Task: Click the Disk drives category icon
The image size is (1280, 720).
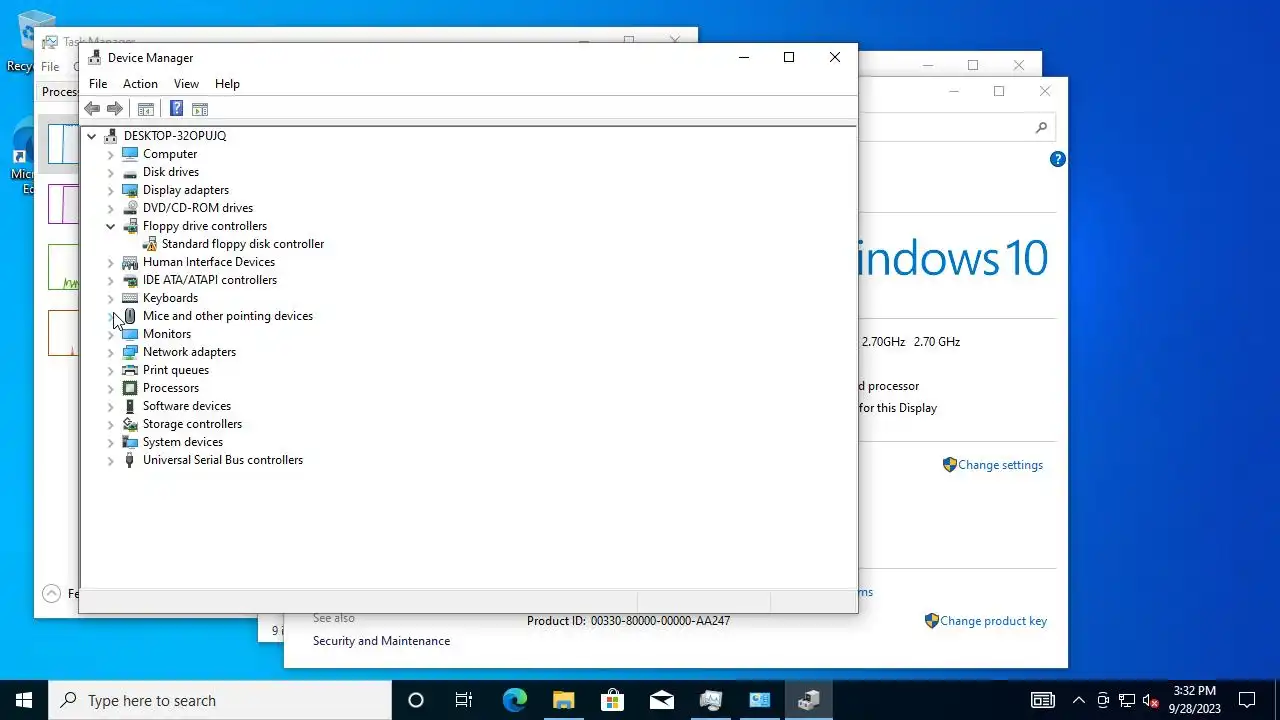Action: point(130,172)
